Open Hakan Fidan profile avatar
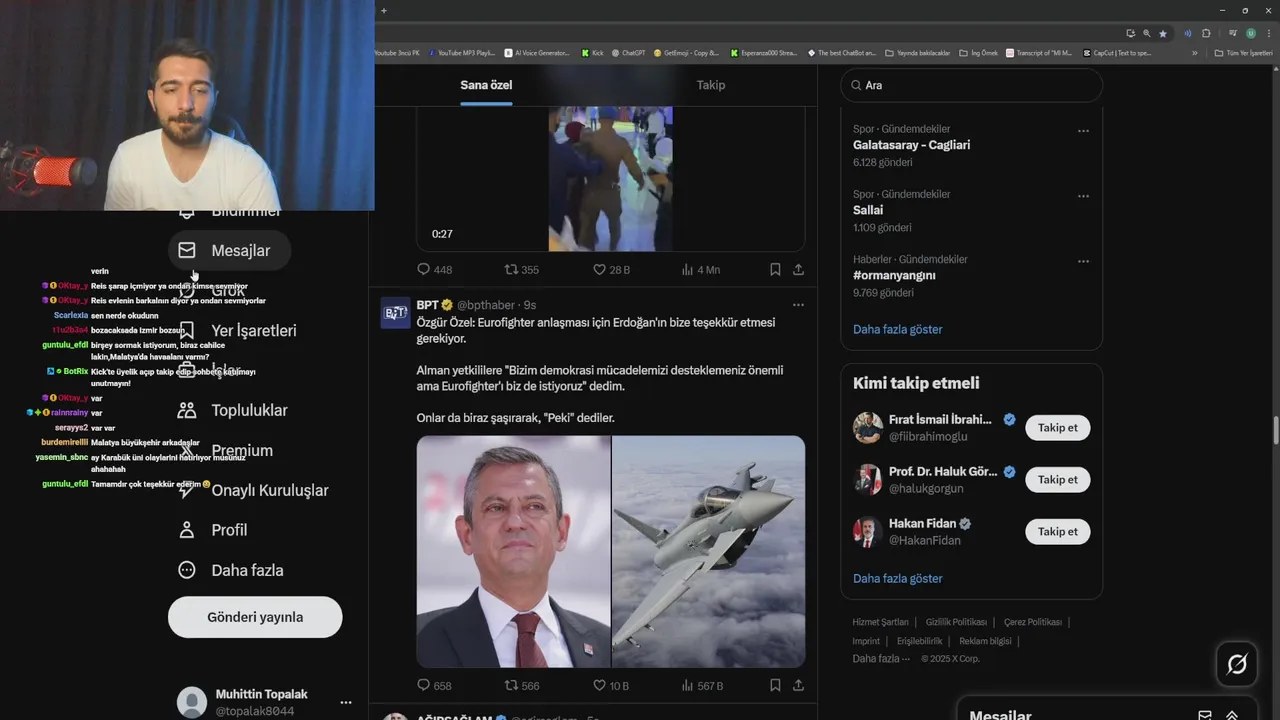The width and height of the screenshot is (1280, 720). [868, 531]
